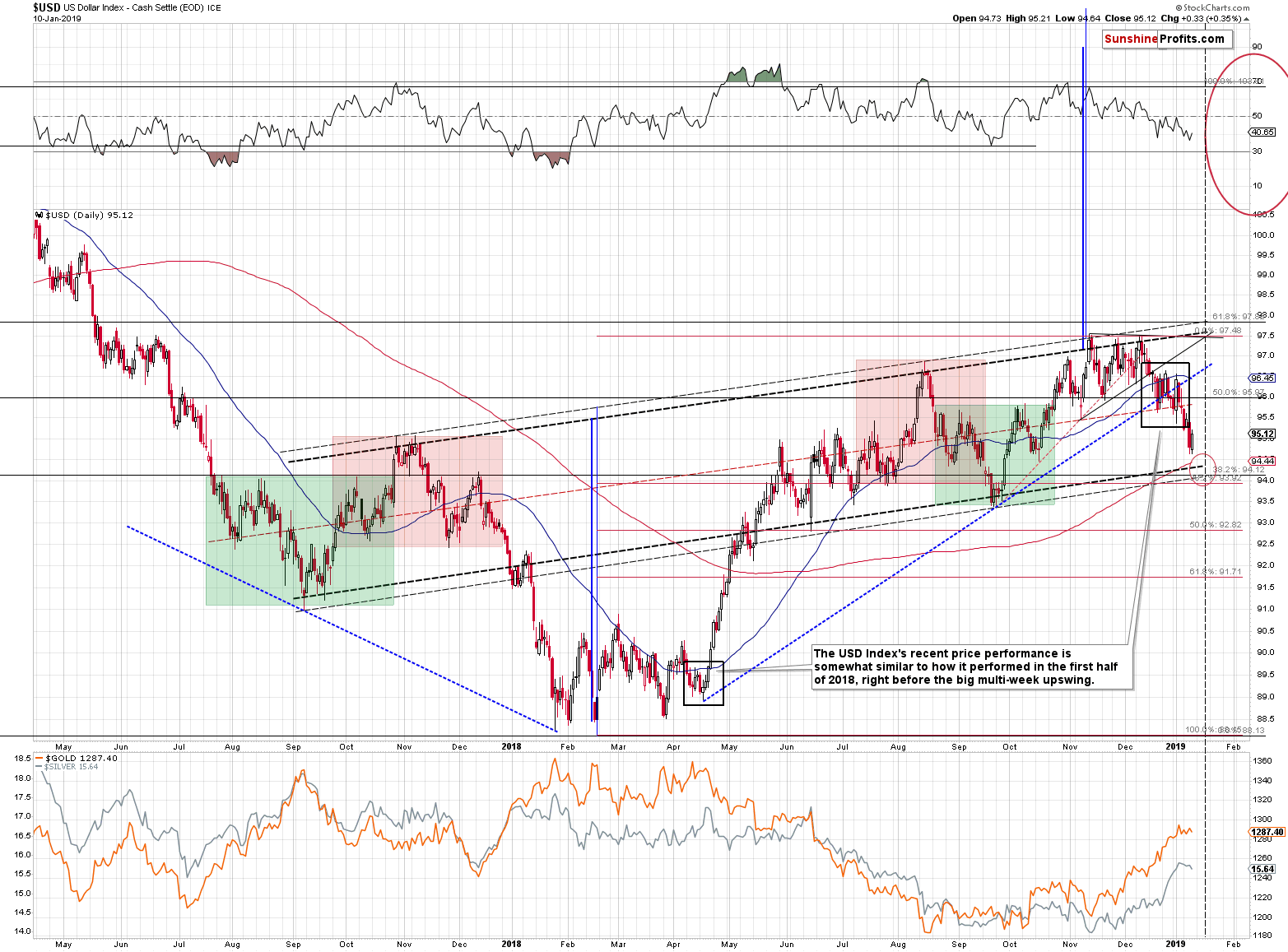Click the RSI current value tag '40.65'

pyautogui.click(x=1262, y=132)
